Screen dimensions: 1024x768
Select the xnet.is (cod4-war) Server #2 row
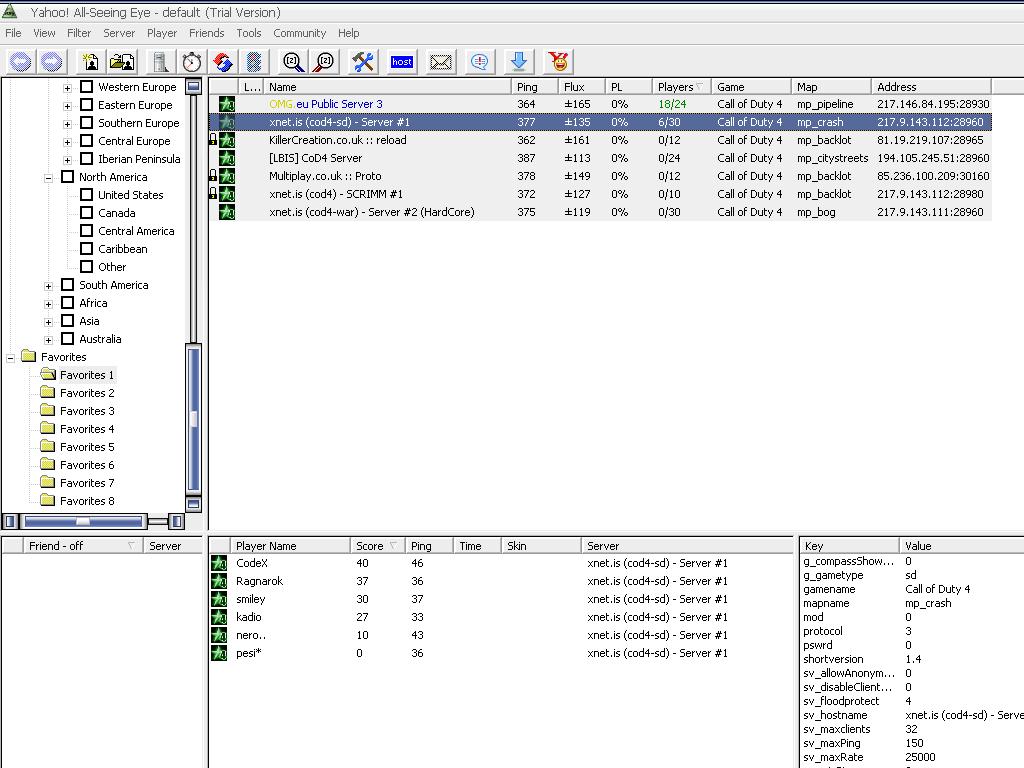pyautogui.click(x=600, y=212)
